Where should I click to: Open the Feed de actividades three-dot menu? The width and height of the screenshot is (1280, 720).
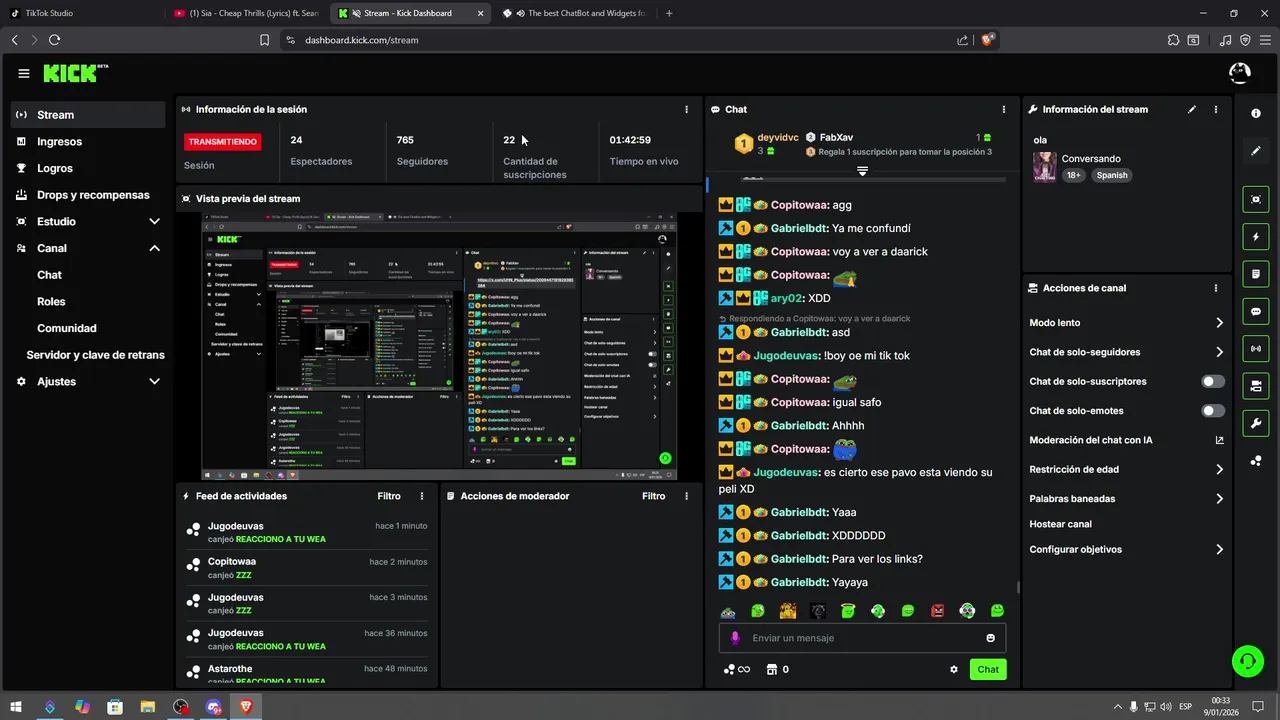[x=422, y=496]
